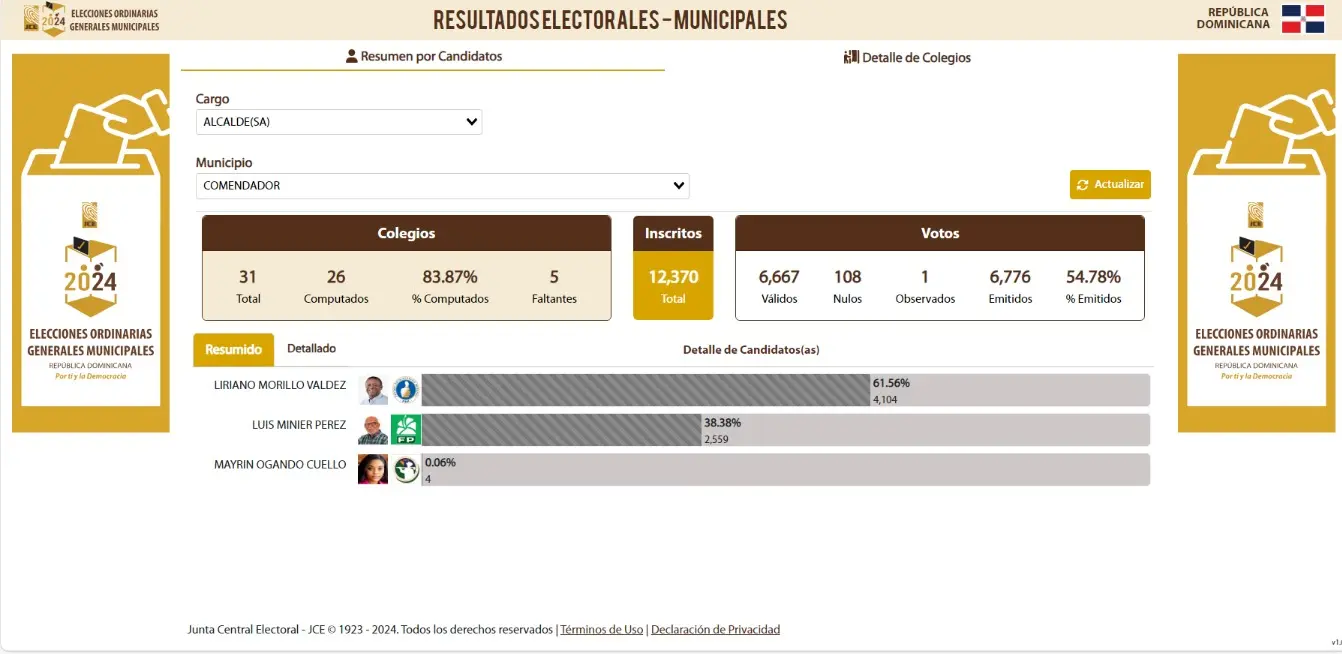
Task: Open the Declaración de Privacidad link
Action: click(715, 630)
